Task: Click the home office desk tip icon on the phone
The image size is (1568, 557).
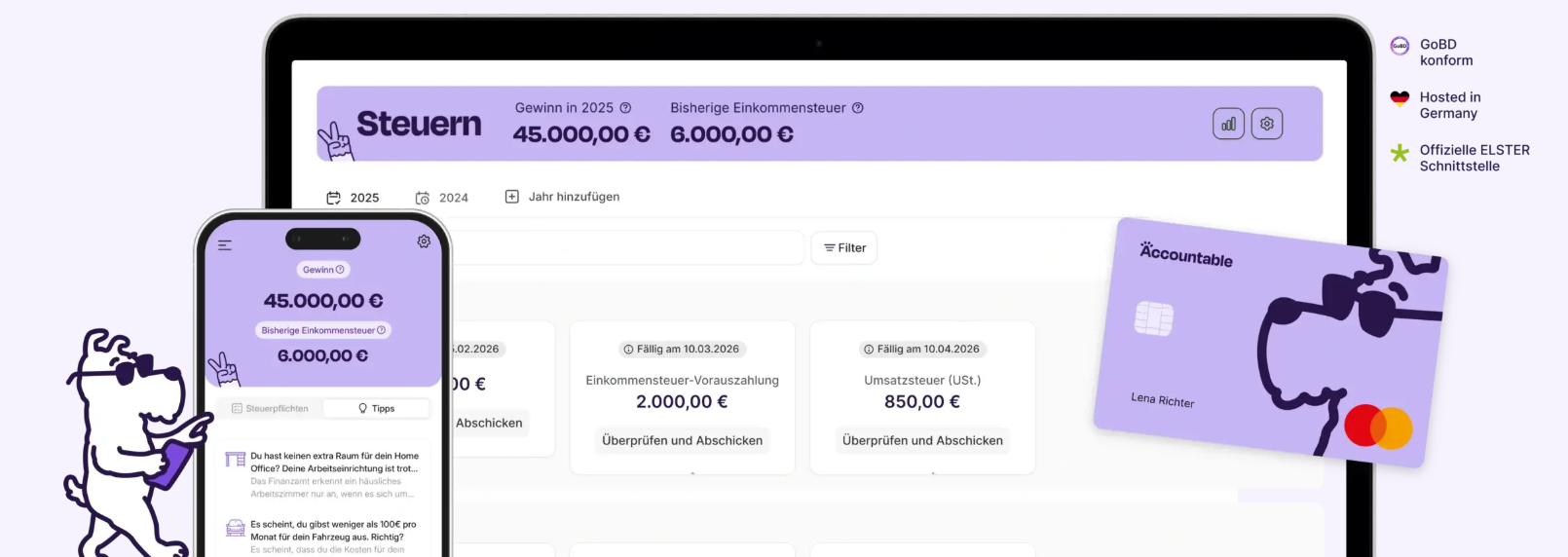Action: coord(235,460)
